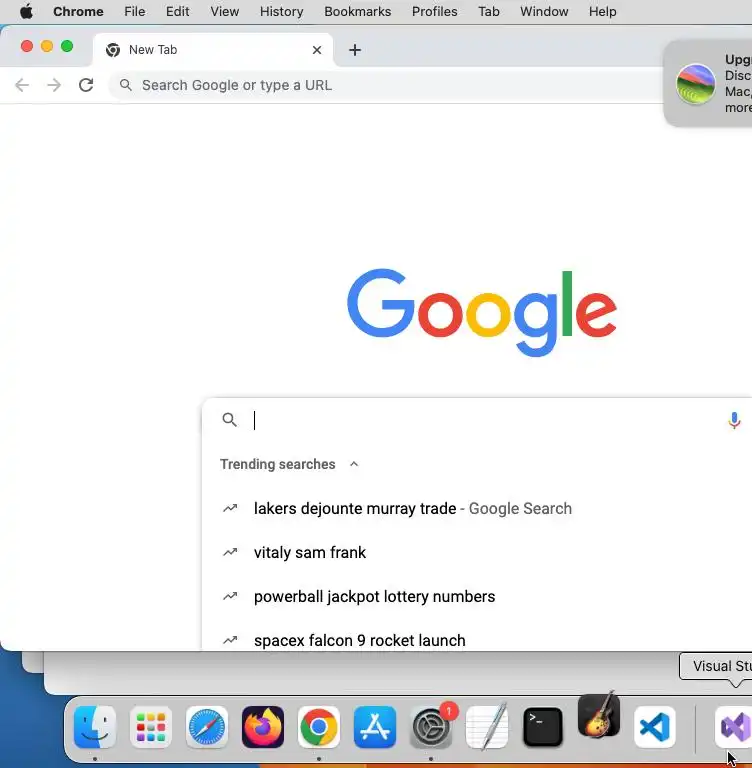Open the Window menu
The width and height of the screenshot is (752, 768).
(x=544, y=11)
